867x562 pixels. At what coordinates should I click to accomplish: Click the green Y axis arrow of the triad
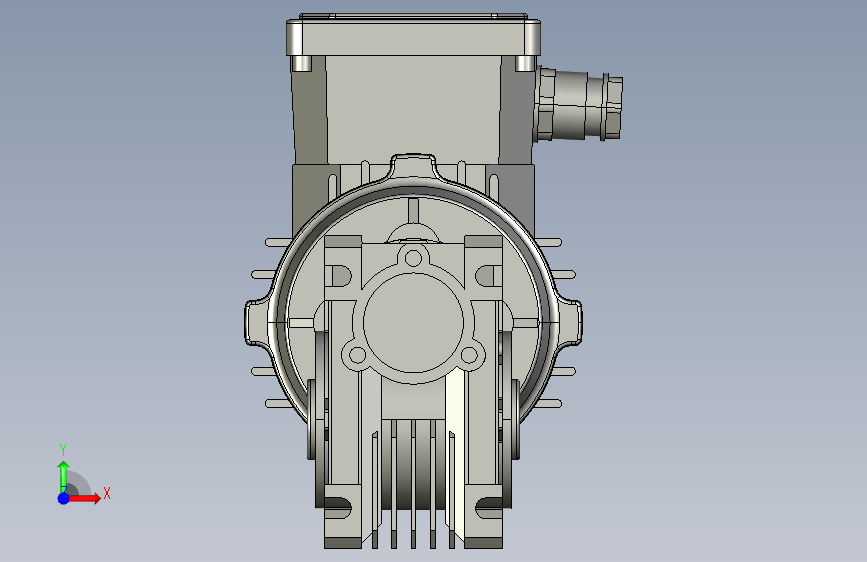[x=64, y=476]
